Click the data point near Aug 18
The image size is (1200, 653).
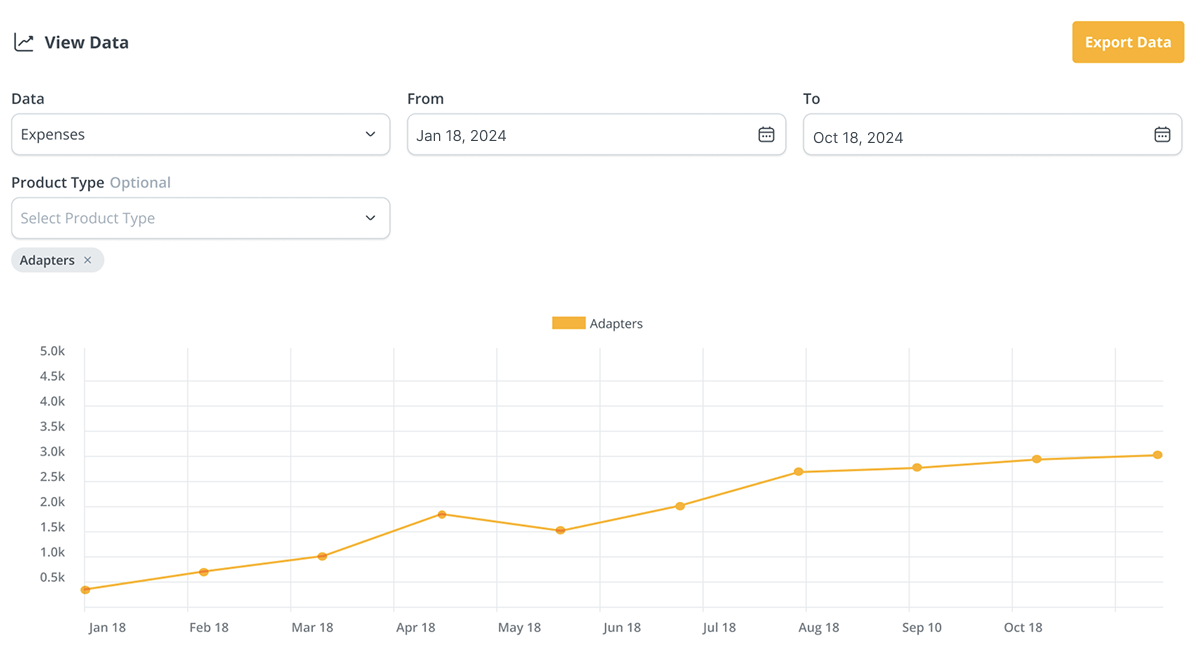(x=799, y=472)
